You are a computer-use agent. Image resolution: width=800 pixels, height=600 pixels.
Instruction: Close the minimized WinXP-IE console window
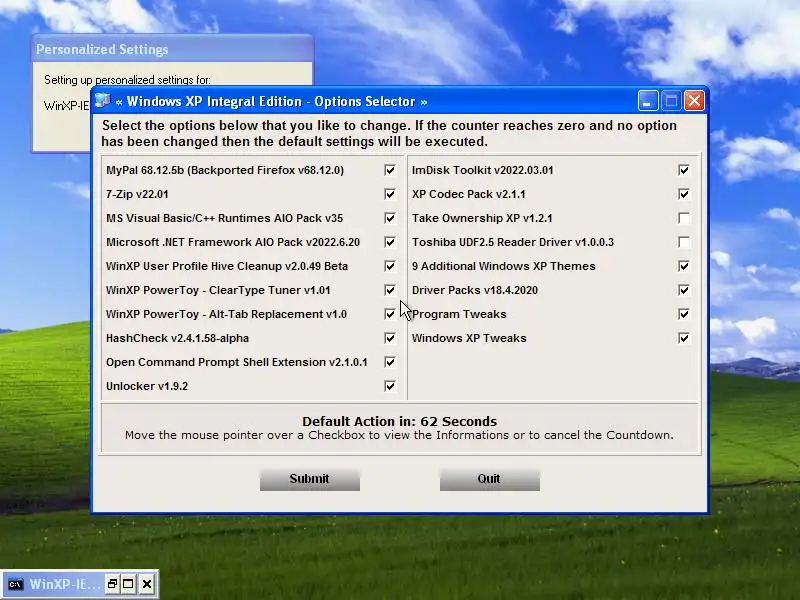click(147, 584)
